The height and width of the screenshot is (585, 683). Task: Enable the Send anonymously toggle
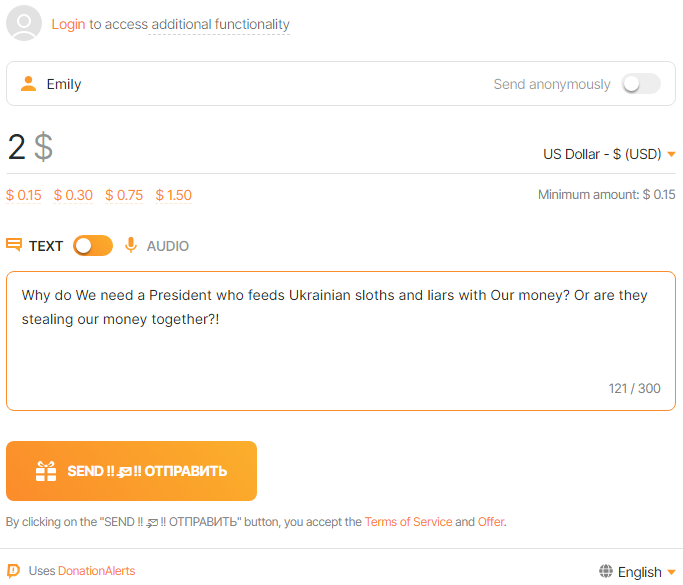click(641, 84)
